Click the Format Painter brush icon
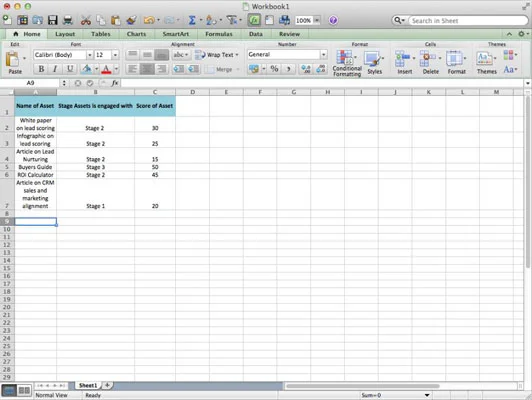The height and width of the screenshot is (400, 532). [132, 20]
